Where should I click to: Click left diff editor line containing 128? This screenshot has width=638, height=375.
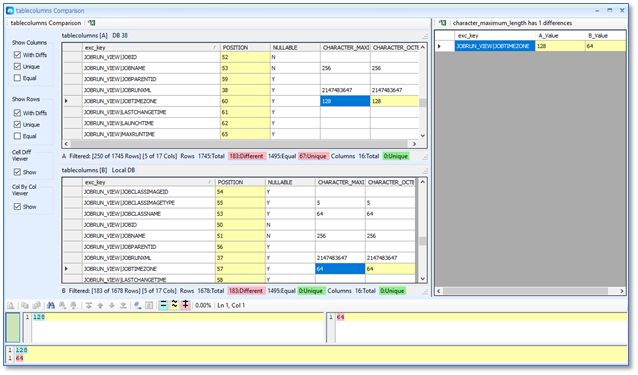click(178, 317)
